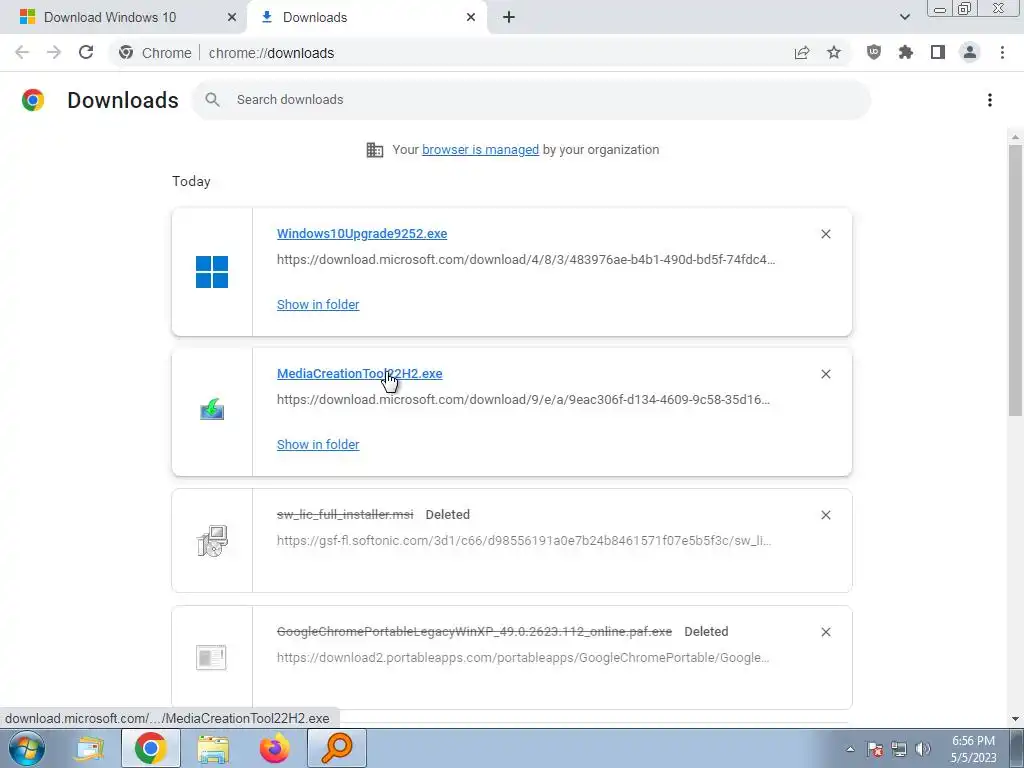
Task: Click MediaCreationTool22H2.exe file icon
Action: click(212, 410)
